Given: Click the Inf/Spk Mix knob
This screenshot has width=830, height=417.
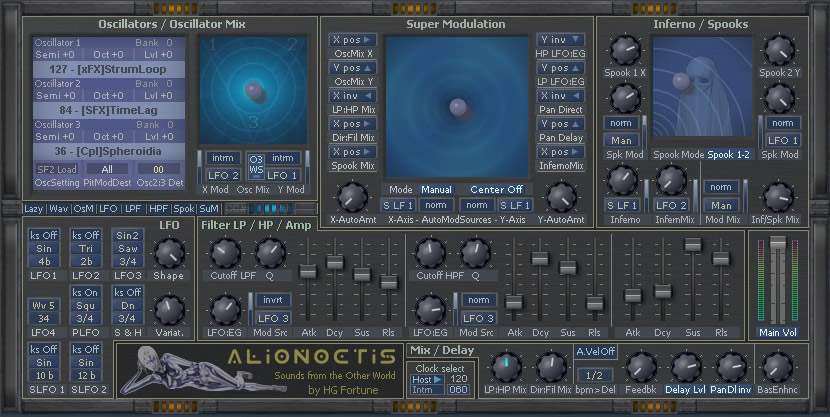Looking at the screenshot, I should pos(778,197).
